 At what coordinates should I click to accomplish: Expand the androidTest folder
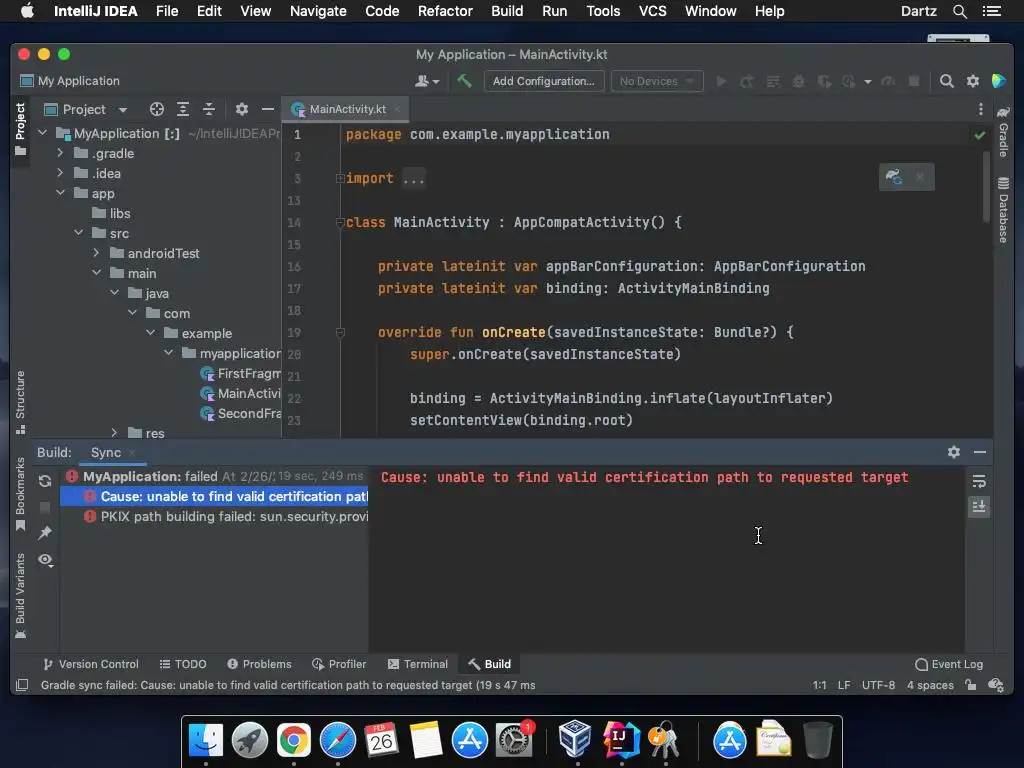[96, 253]
